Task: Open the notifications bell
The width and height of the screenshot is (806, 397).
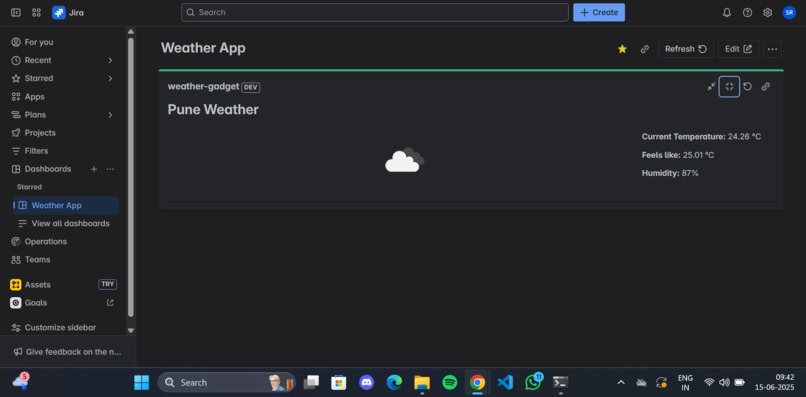Action: pyautogui.click(x=726, y=12)
